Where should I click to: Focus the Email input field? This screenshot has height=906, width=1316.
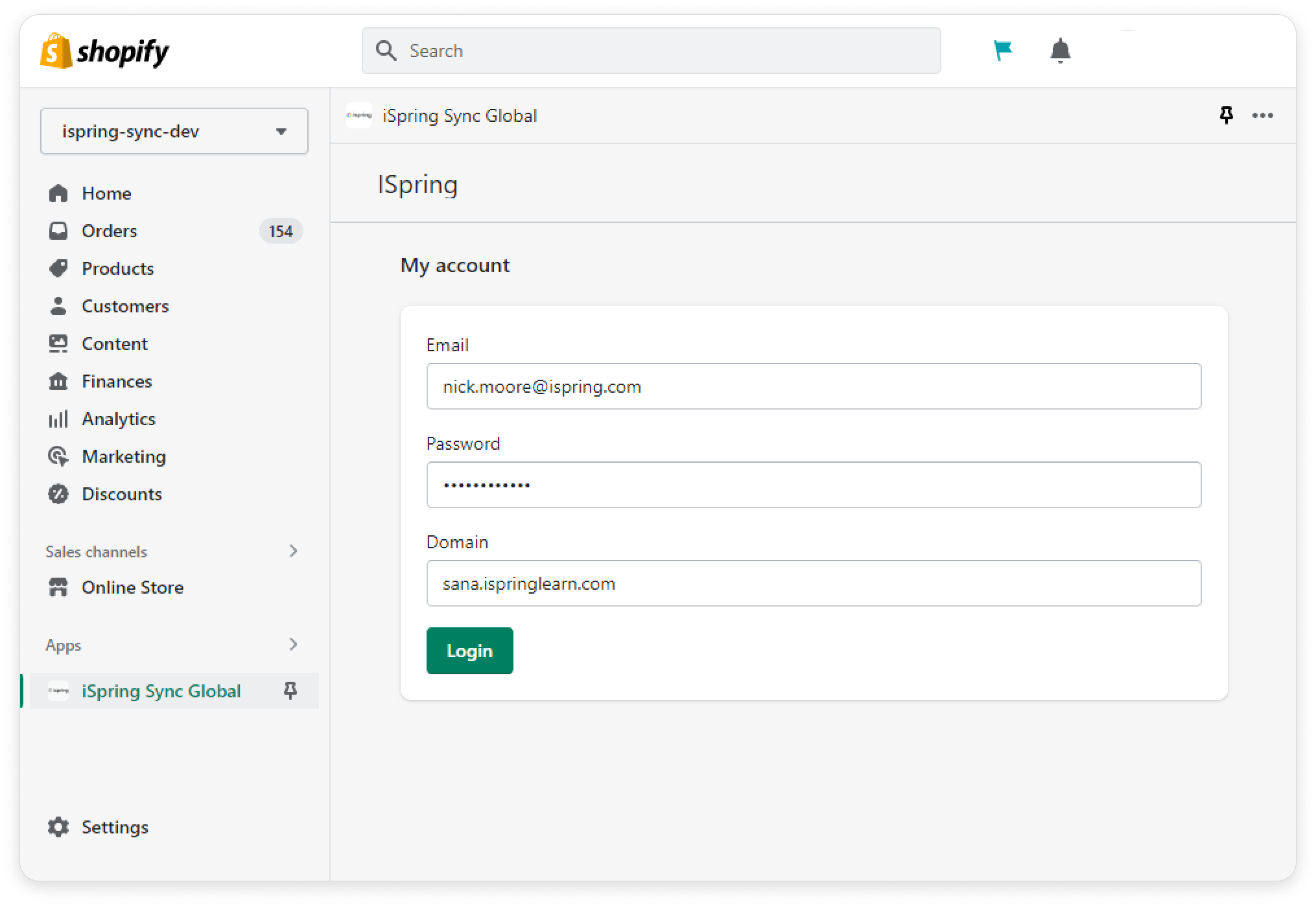point(814,386)
